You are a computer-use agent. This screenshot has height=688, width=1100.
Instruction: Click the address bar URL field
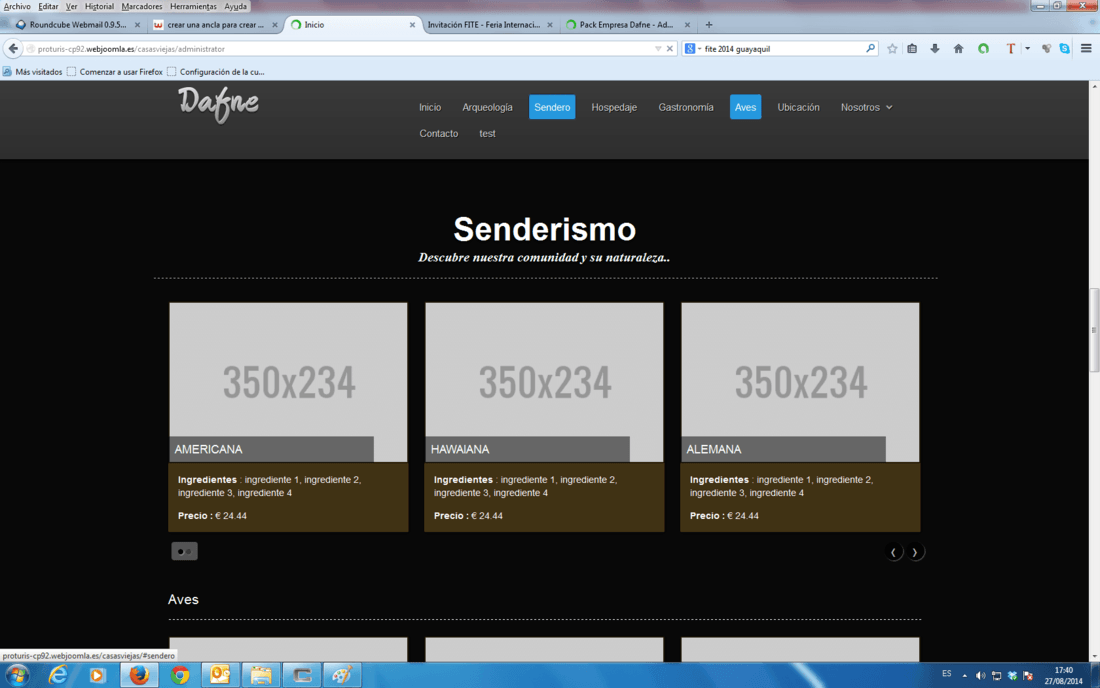[344, 48]
